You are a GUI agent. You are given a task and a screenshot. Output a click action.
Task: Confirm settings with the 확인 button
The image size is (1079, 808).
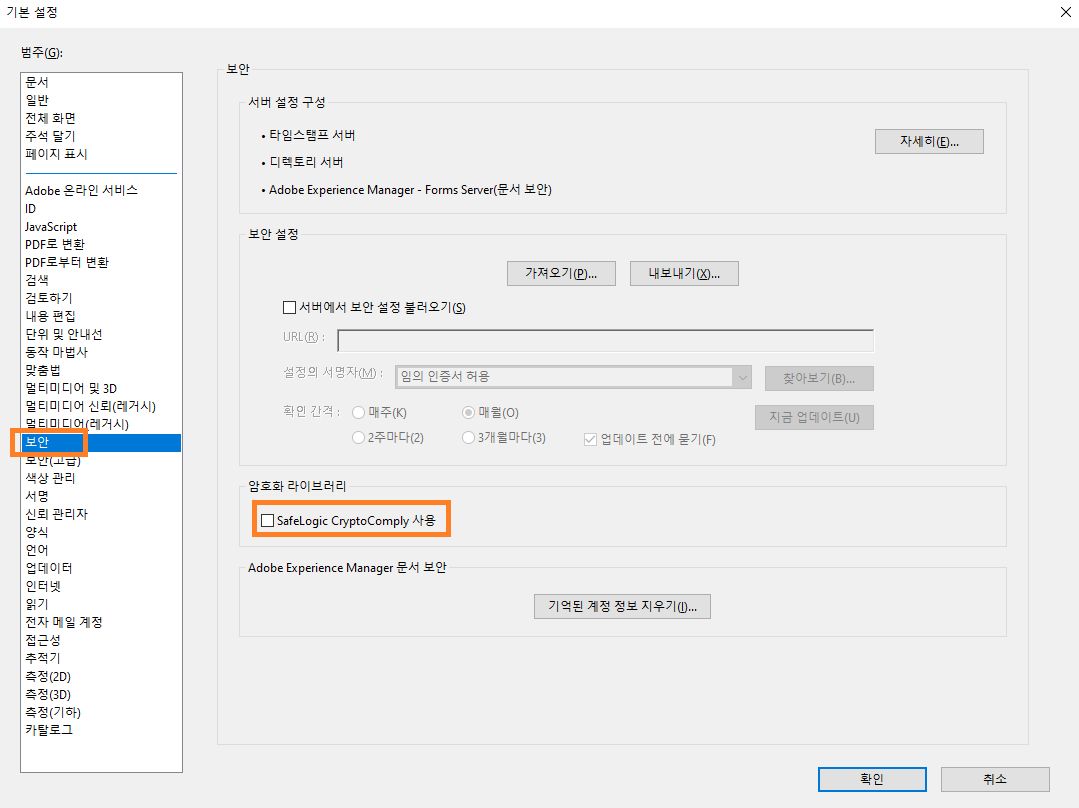pos(871,779)
